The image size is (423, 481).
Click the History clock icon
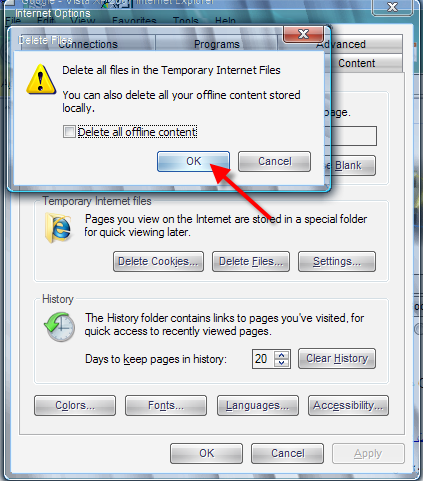tap(59, 327)
